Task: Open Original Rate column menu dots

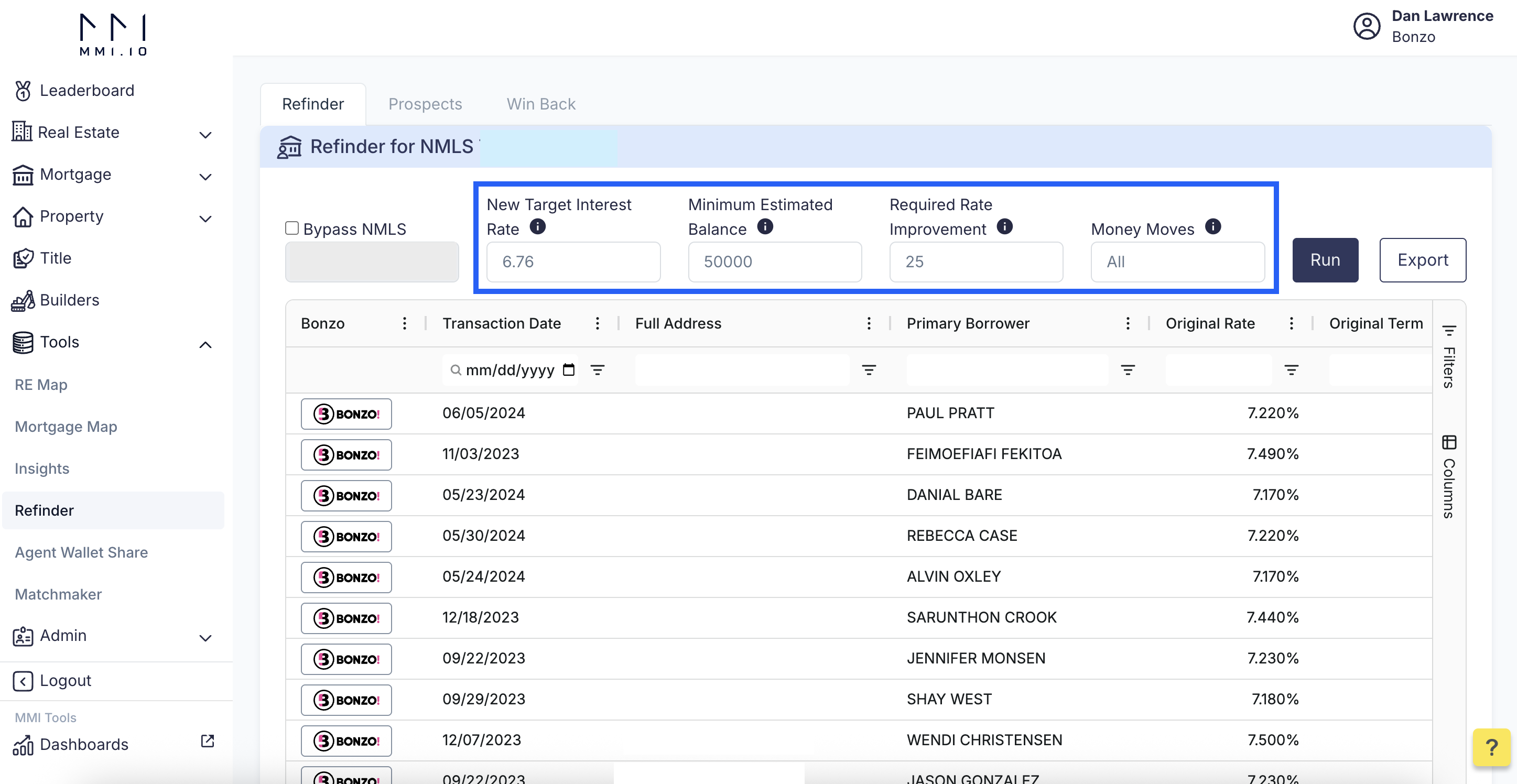Action: pyautogui.click(x=1292, y=323)
